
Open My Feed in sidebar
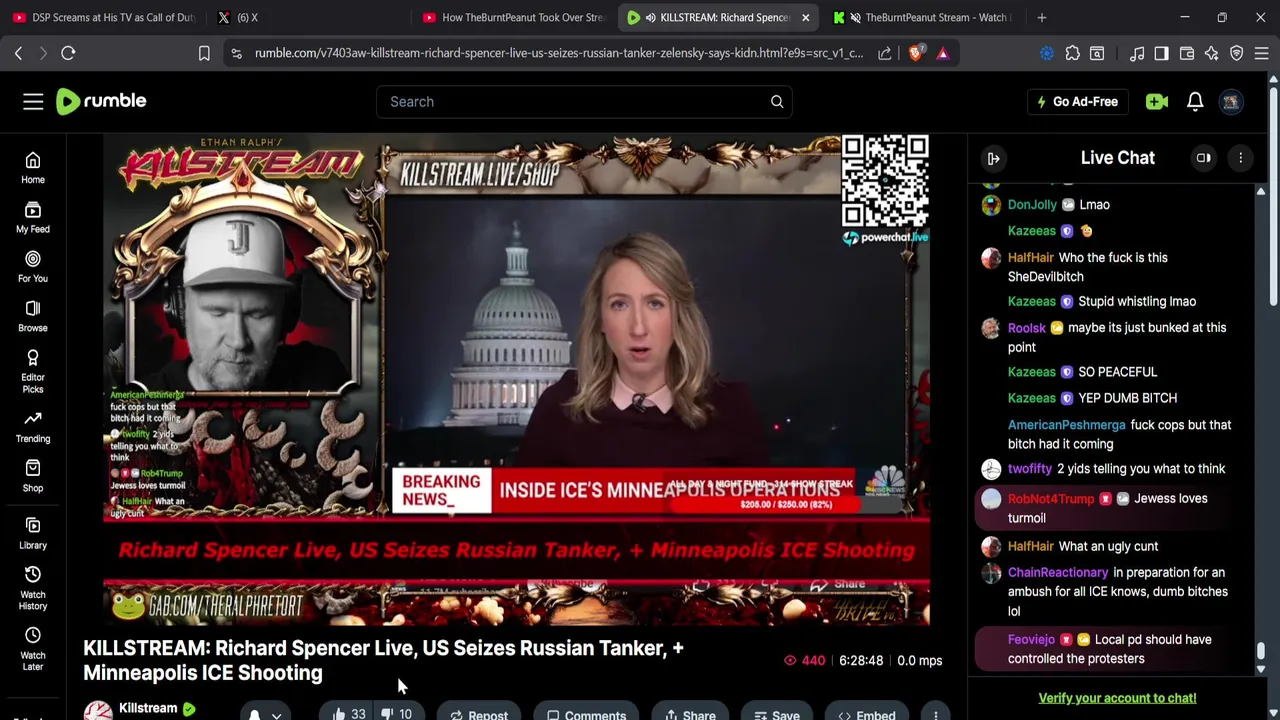coord(33,217)
